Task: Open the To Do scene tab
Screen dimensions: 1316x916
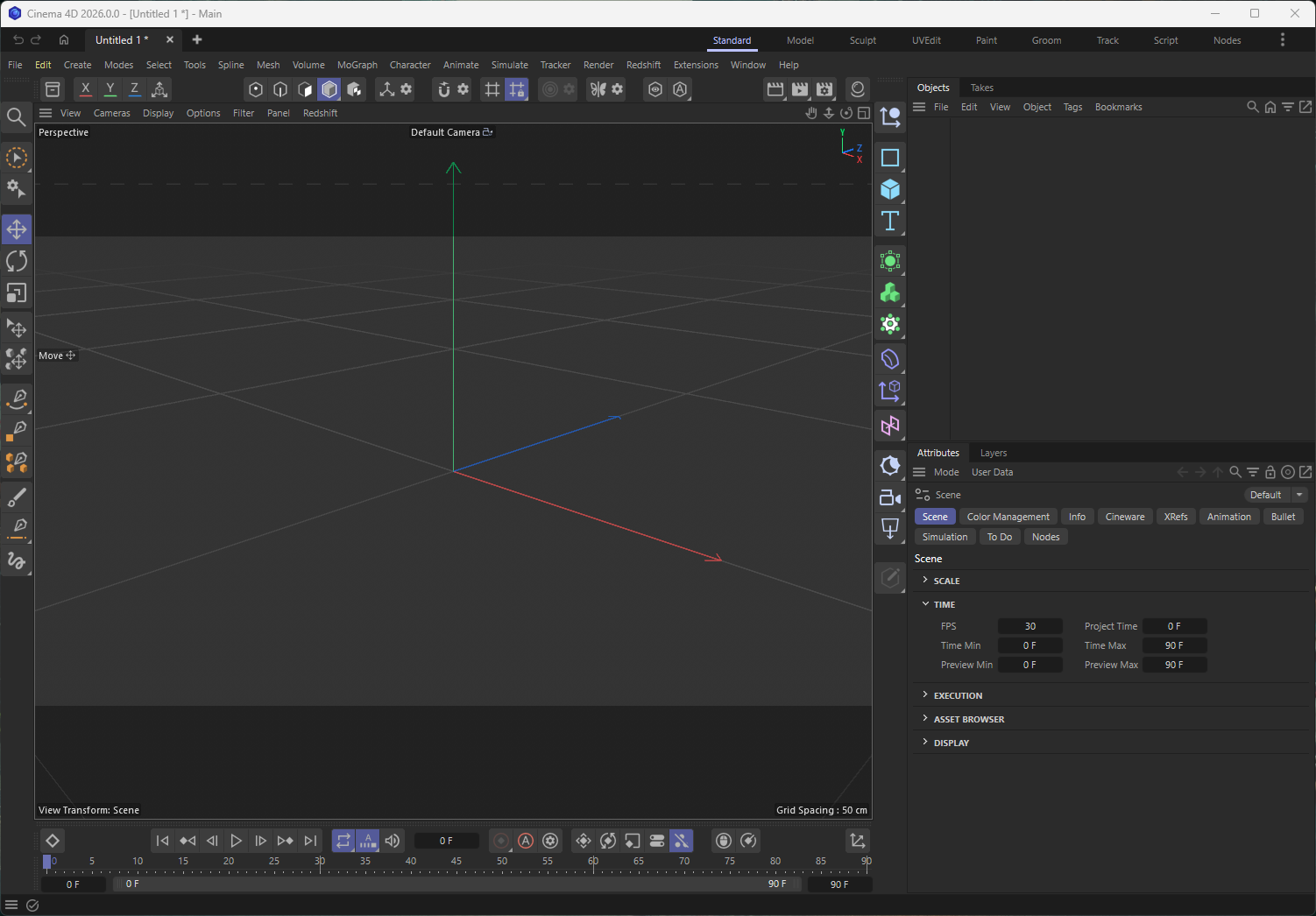Action: (x=1000, y=537)
